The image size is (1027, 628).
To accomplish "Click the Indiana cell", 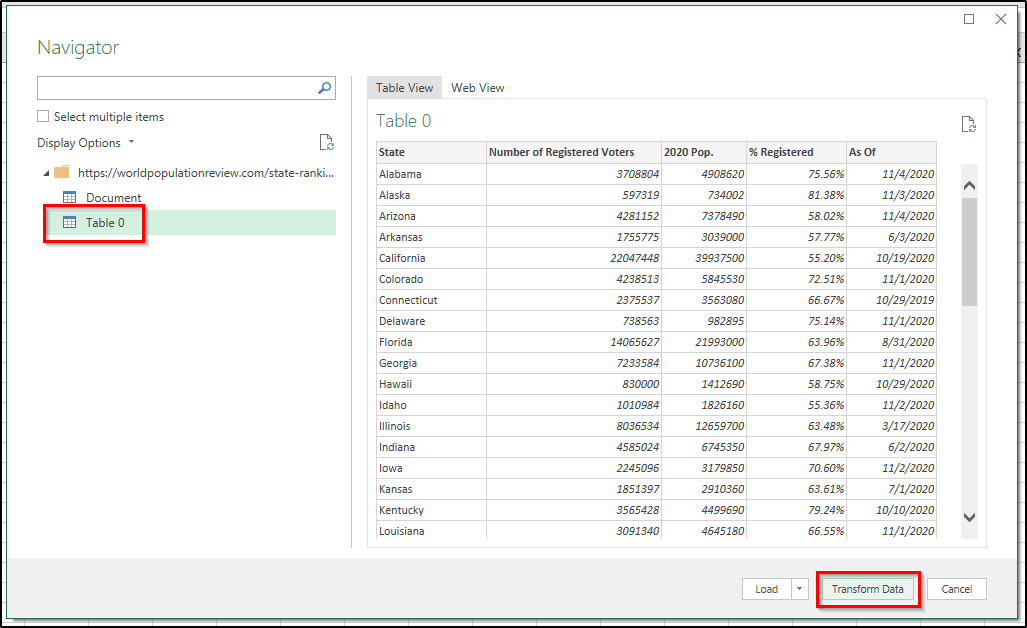I will coord(431,447).
